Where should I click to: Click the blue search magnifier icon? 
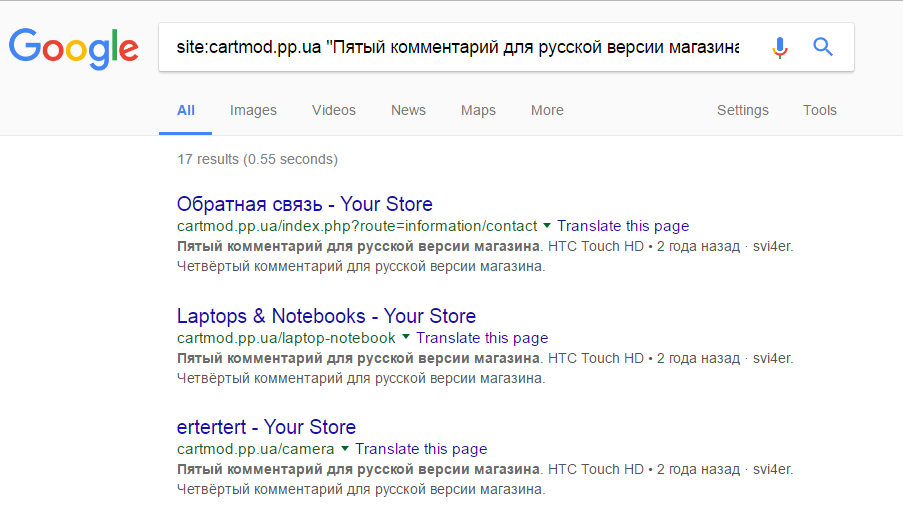tap(823, 47)
